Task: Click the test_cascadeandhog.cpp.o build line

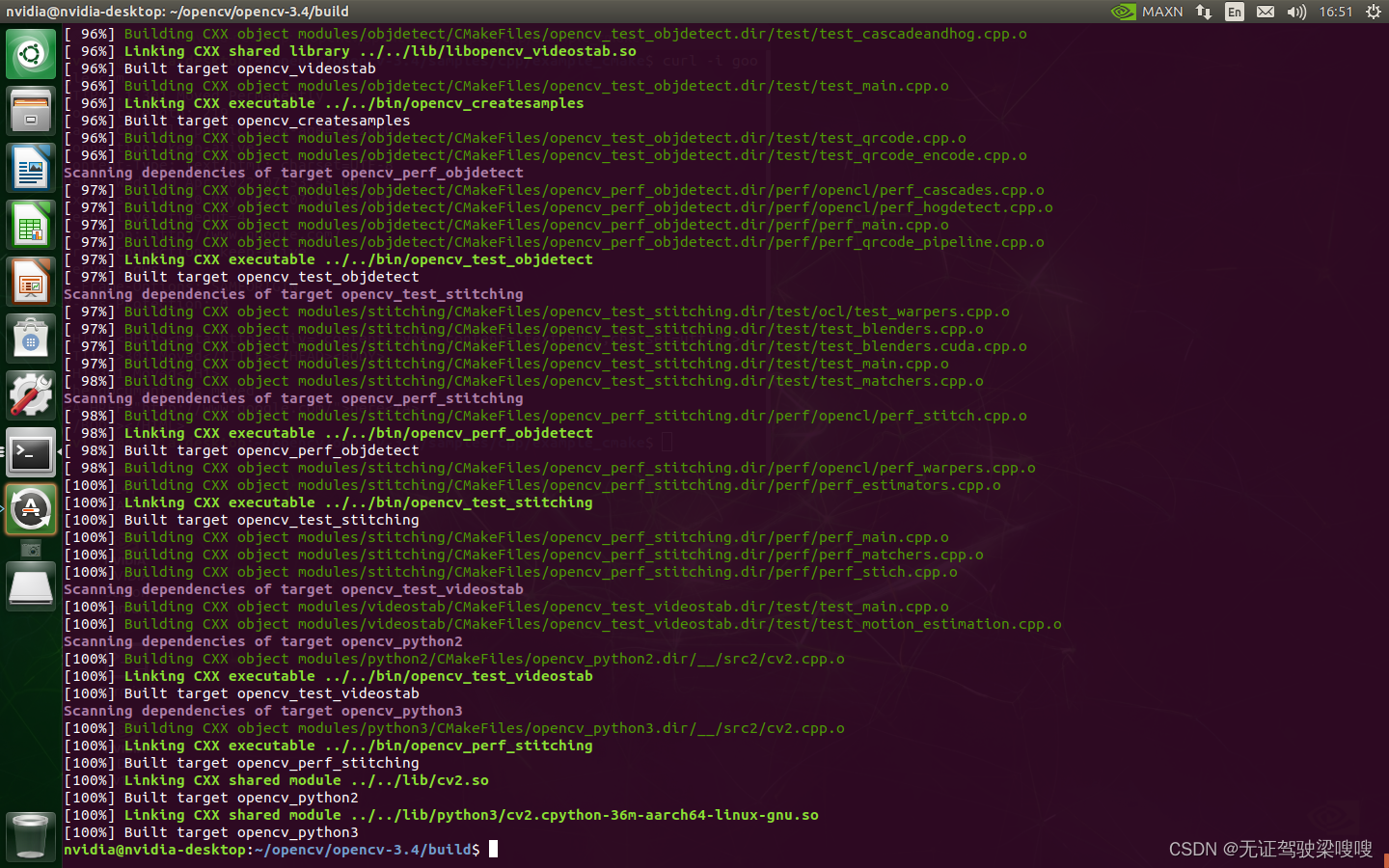Action: tap(545, 34)
